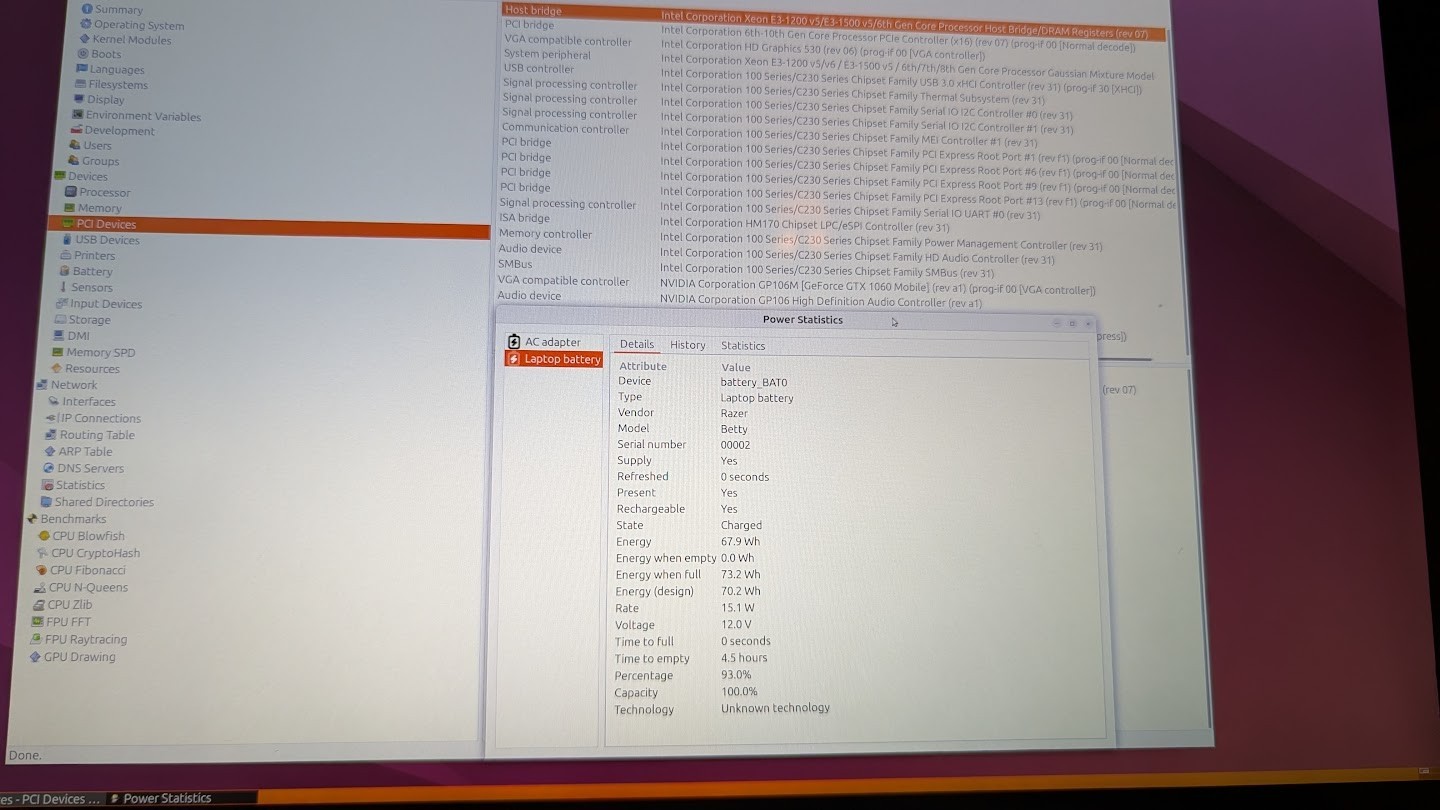This screenshot has height=810, width=1440.
Task: Switch to the History tab
Action: pyautogui.click(x=688, y=345)
